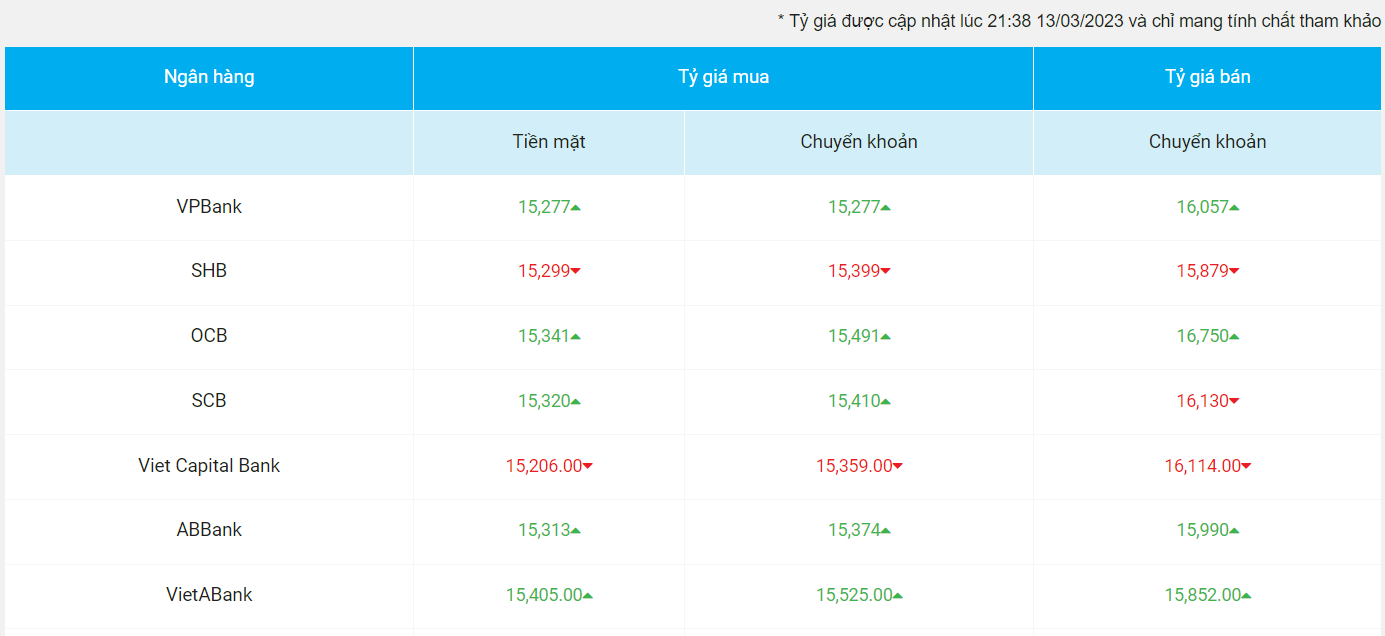Click the Tiền mặt sub-header
1385x636 pixels.
[x=549, y=142]
